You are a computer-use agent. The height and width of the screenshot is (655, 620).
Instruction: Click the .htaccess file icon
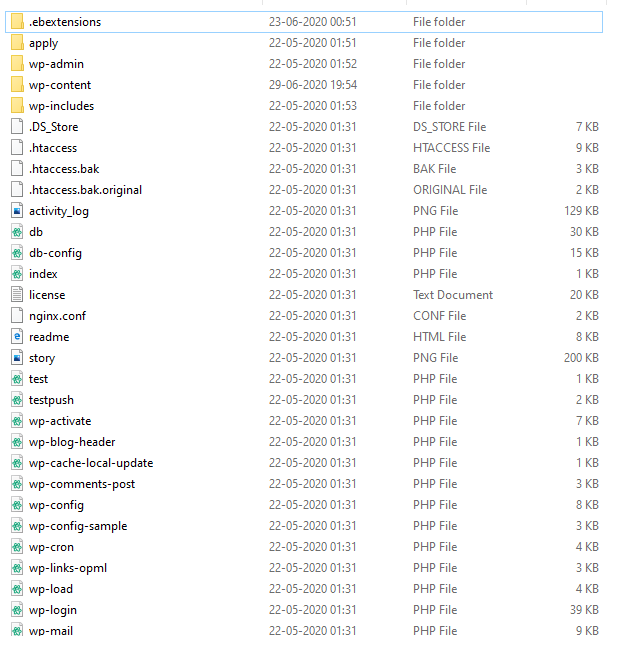(x=17, y=147)
